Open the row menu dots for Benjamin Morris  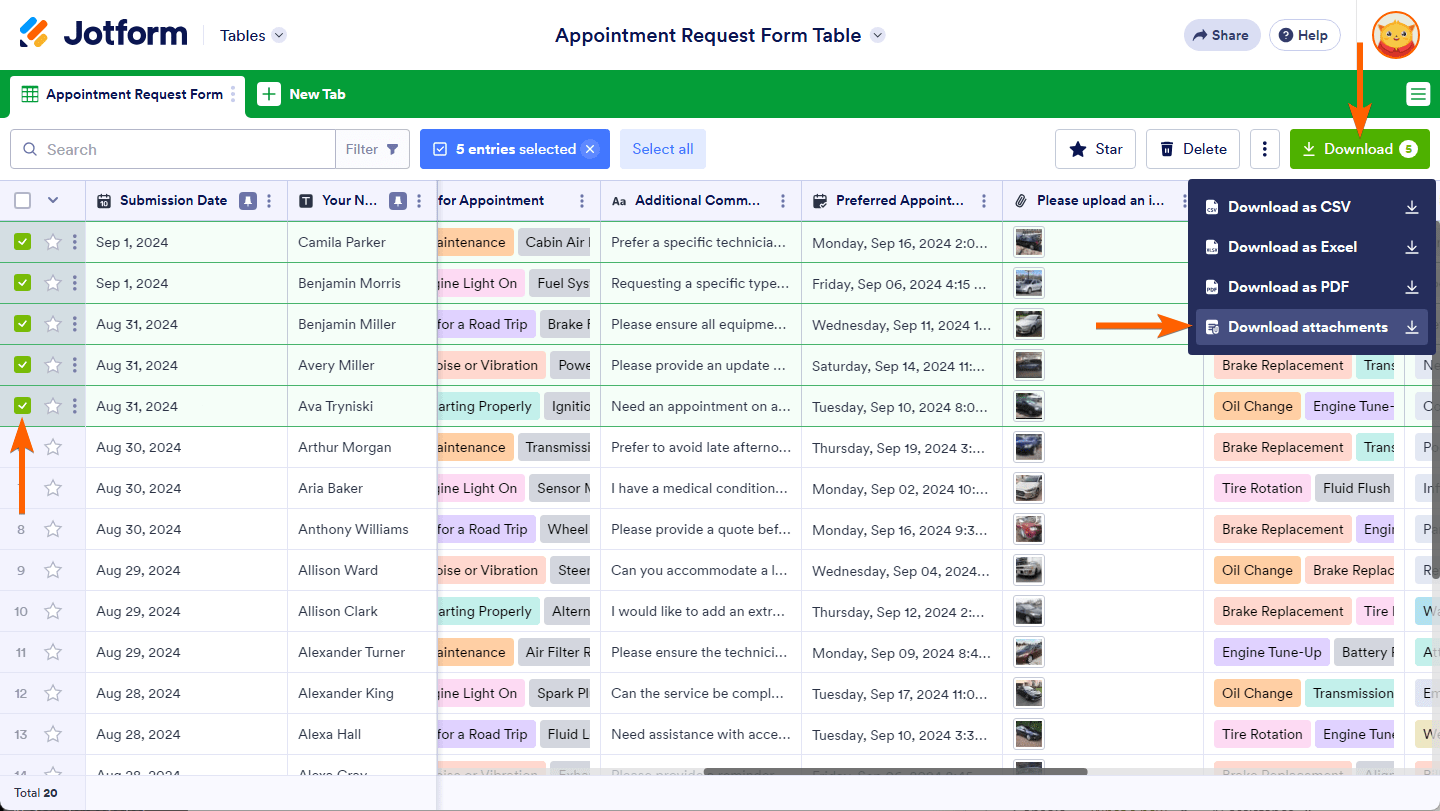click(75, 283)
